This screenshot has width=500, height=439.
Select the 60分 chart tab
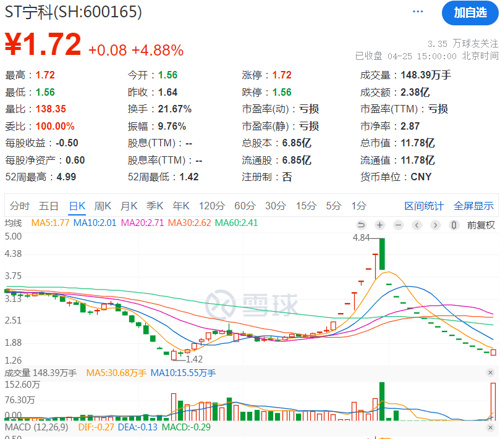(245, 206)
